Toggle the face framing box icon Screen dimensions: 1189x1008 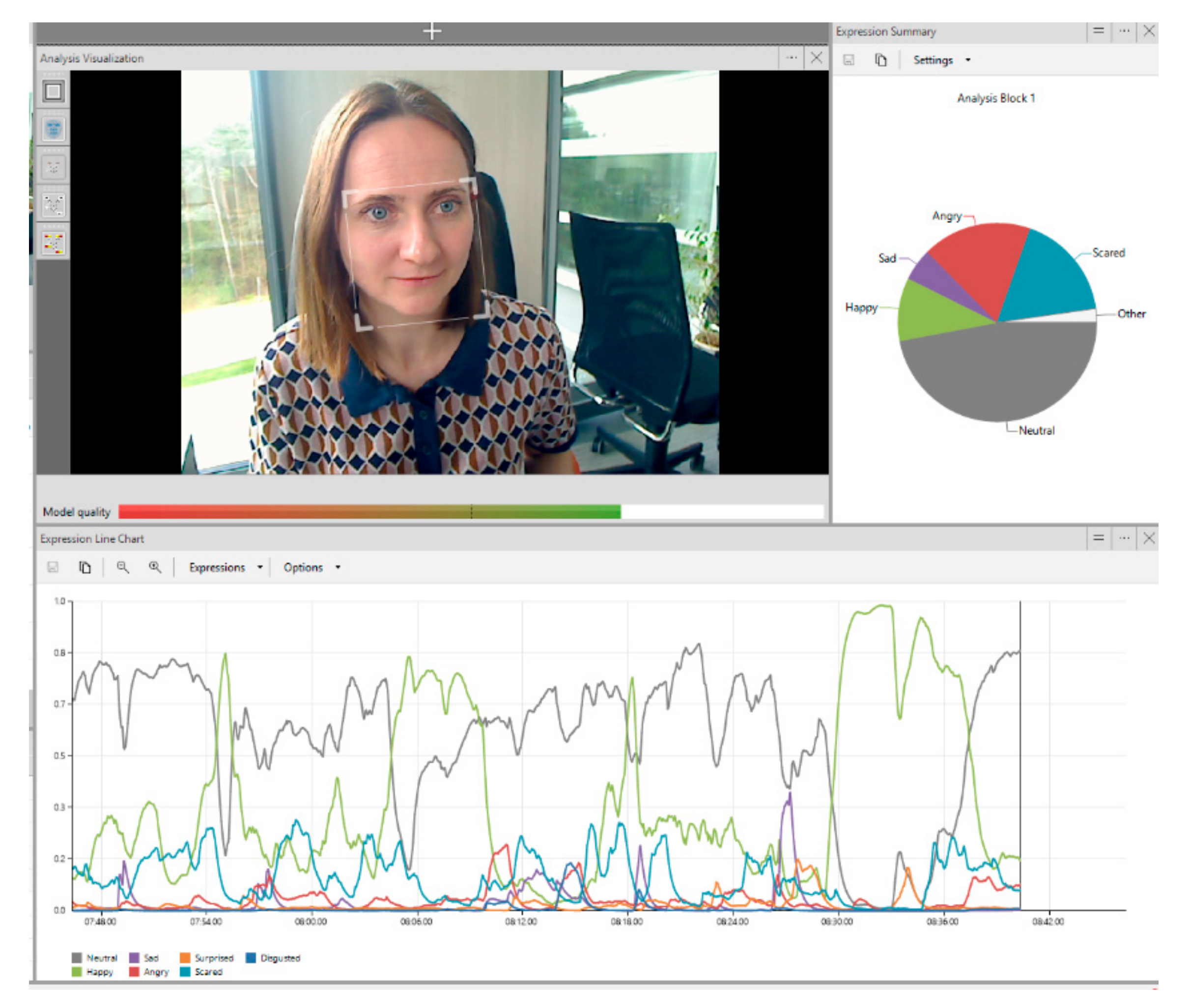pos(53,91)
